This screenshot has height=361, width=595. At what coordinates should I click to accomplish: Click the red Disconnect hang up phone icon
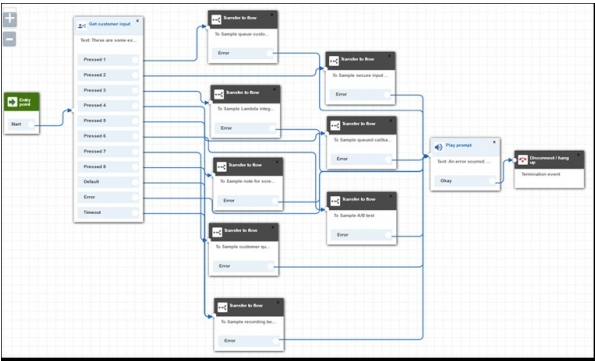tap(523, 159)
